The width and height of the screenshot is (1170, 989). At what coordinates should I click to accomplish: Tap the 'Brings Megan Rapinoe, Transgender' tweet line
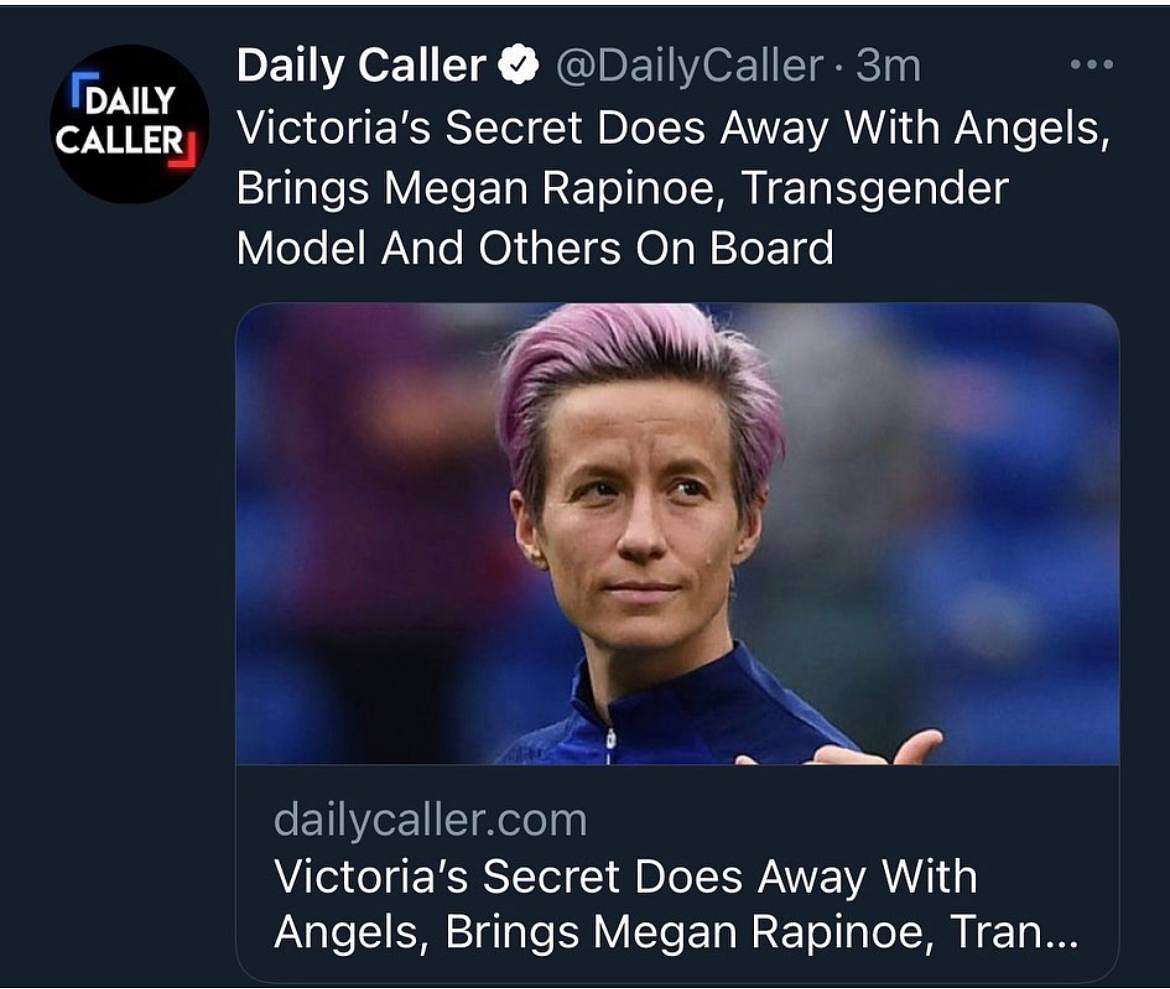pos(623,189)
